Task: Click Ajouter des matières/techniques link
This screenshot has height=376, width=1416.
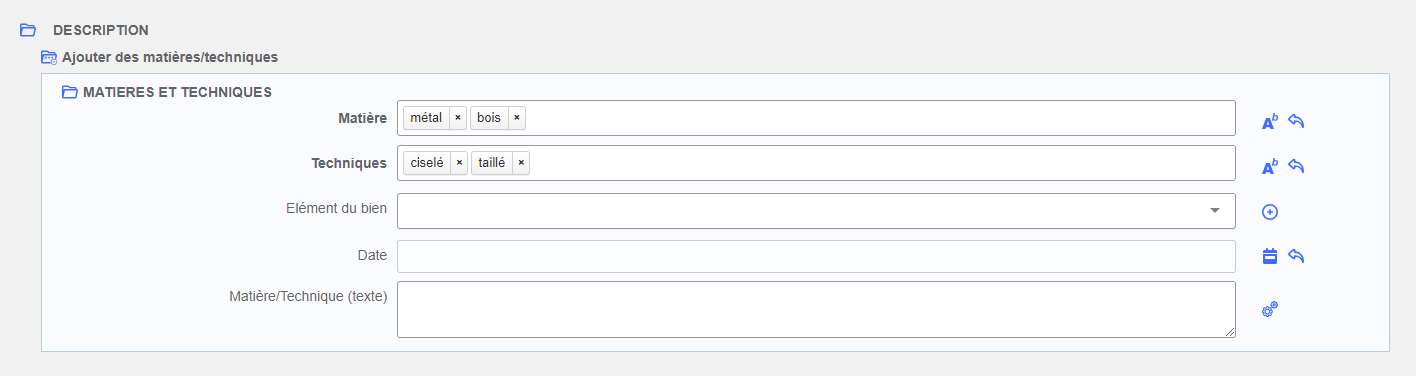Action: pyautogui.click(x=169, y=57)
